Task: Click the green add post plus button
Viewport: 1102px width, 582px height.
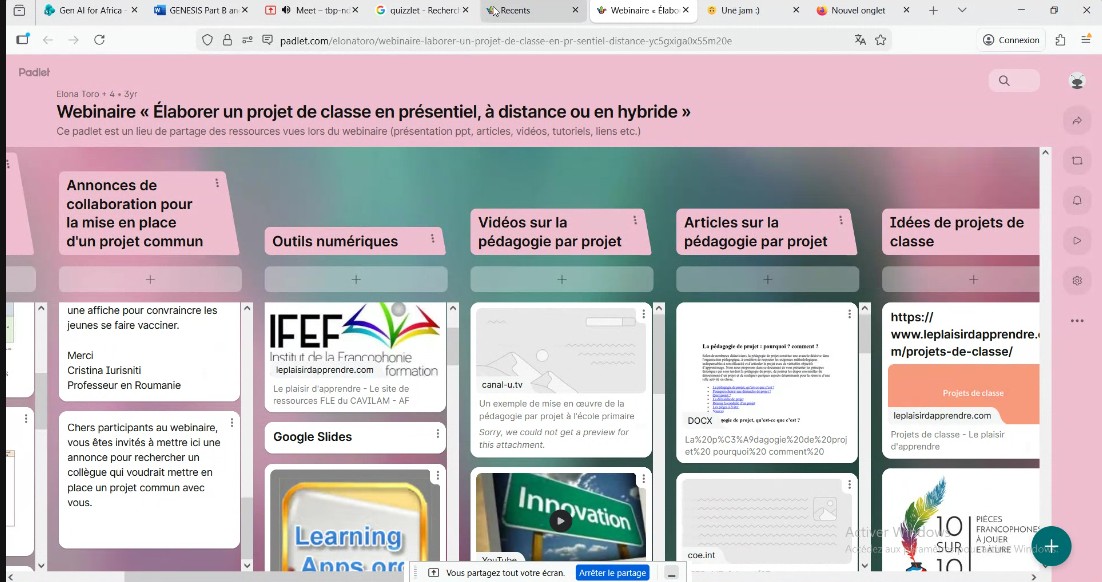Action: [1051, 546]
